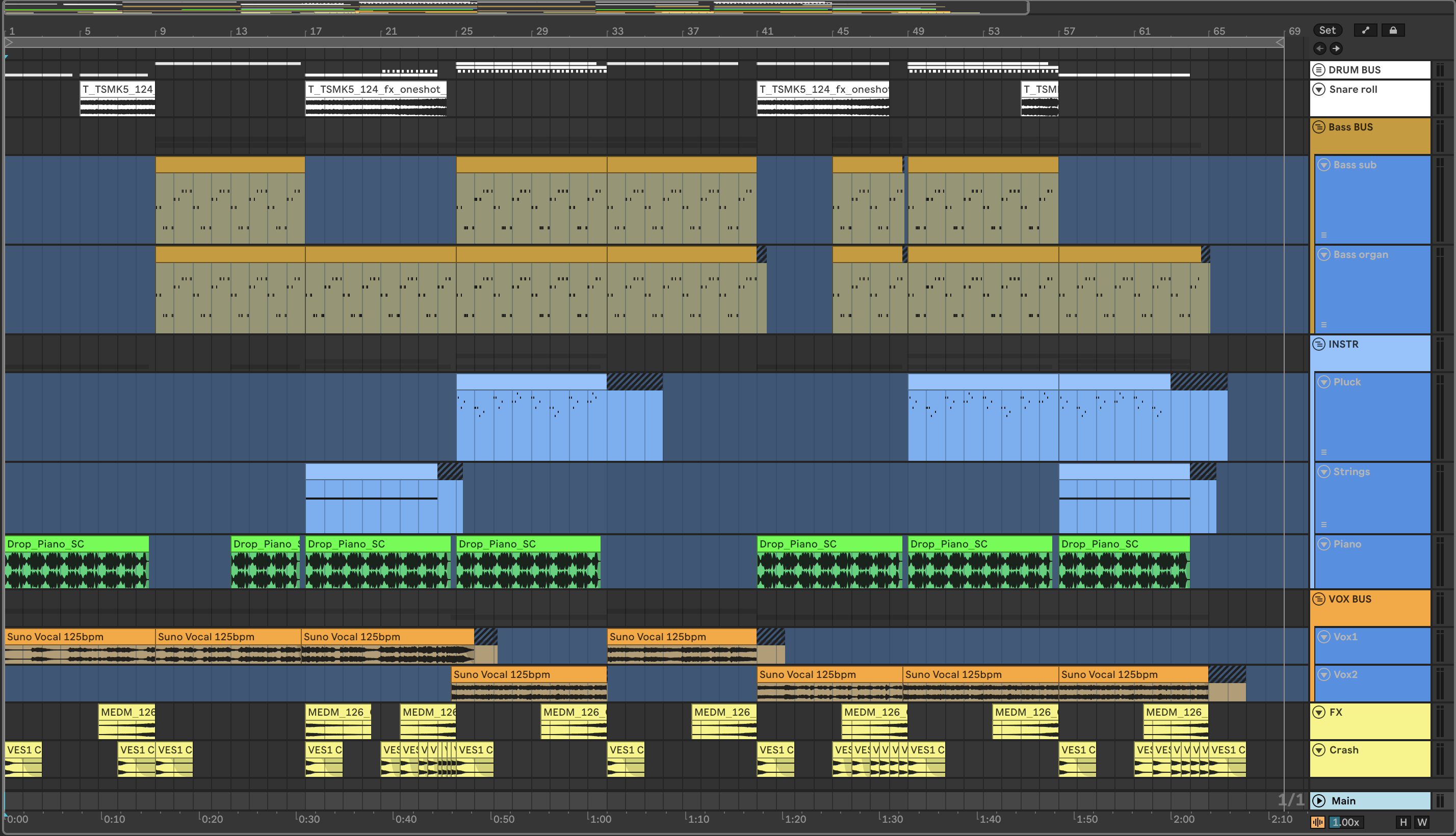The height and width of the screenshot is (836, 1456).
Task: Click the Set locator button
Action: (1327, 31)
